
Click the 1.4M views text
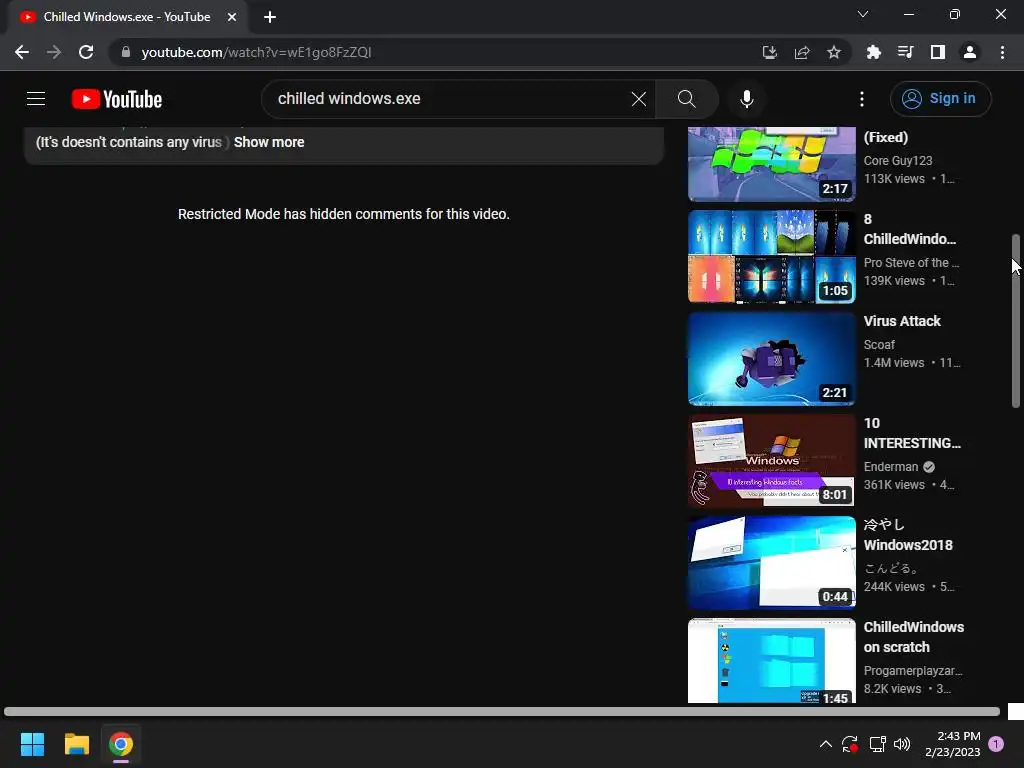893,363
